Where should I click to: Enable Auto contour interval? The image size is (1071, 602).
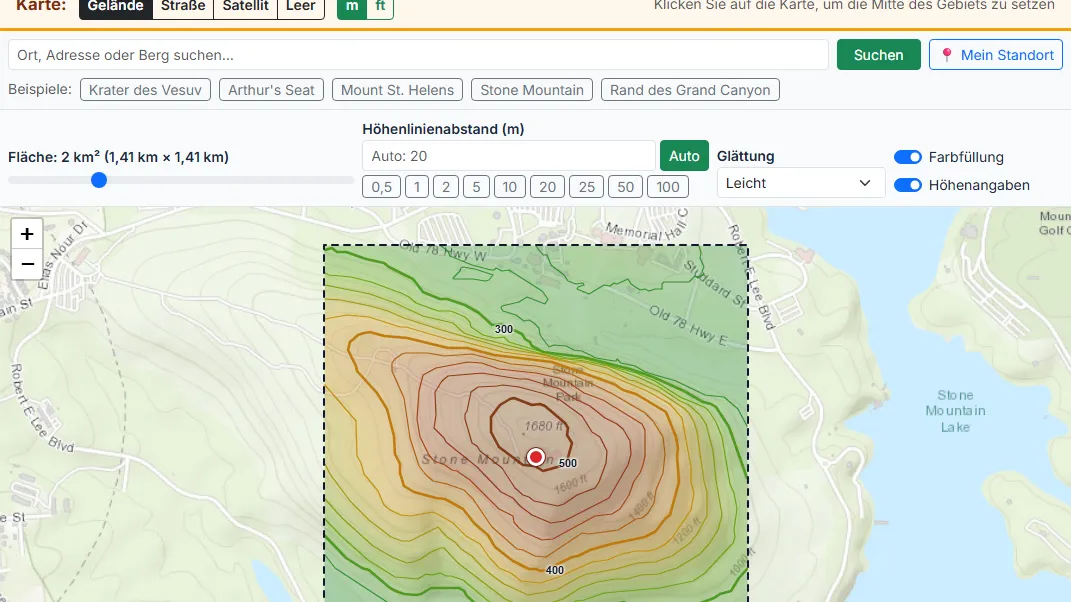684,156
